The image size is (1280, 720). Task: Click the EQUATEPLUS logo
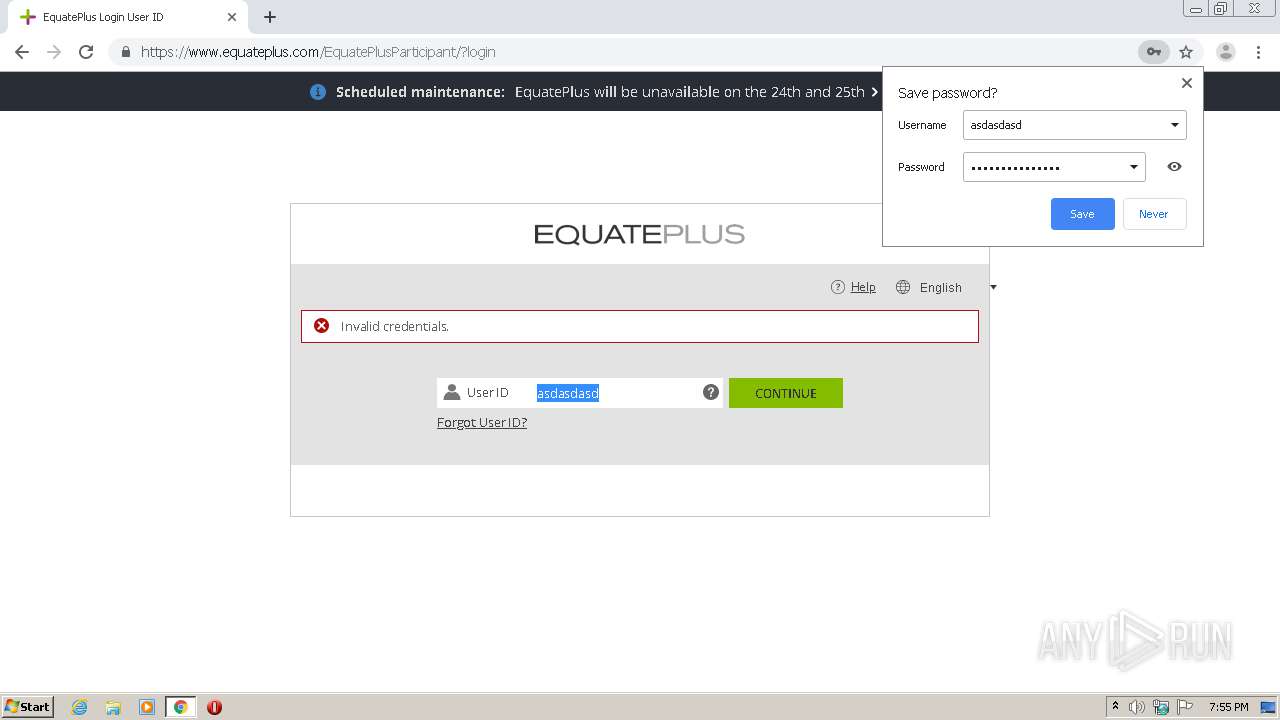click(639, 234)
